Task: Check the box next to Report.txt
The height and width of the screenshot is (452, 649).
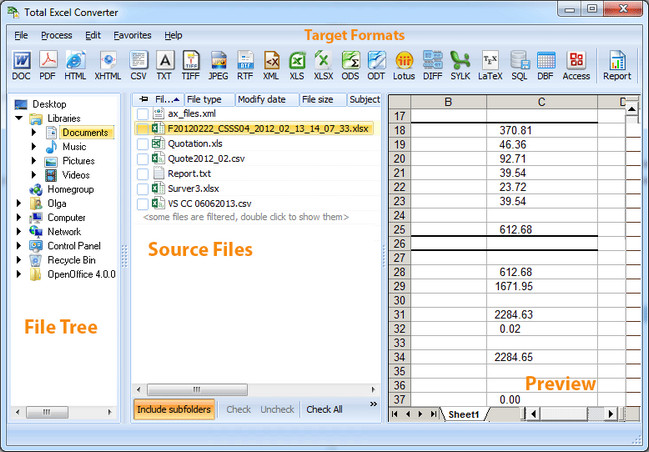Action: click(143, 173)
